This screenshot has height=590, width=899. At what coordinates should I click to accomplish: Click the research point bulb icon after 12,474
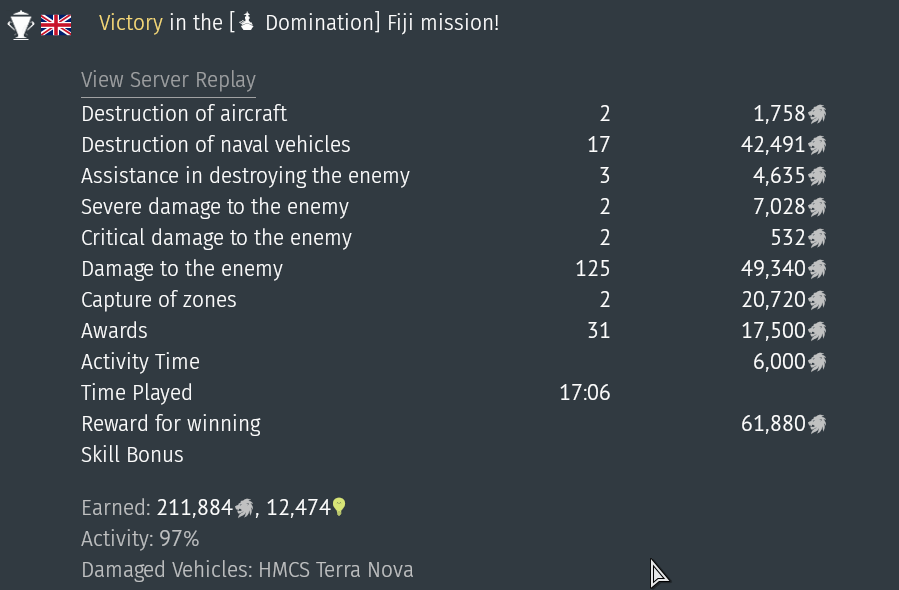point(339,507)
